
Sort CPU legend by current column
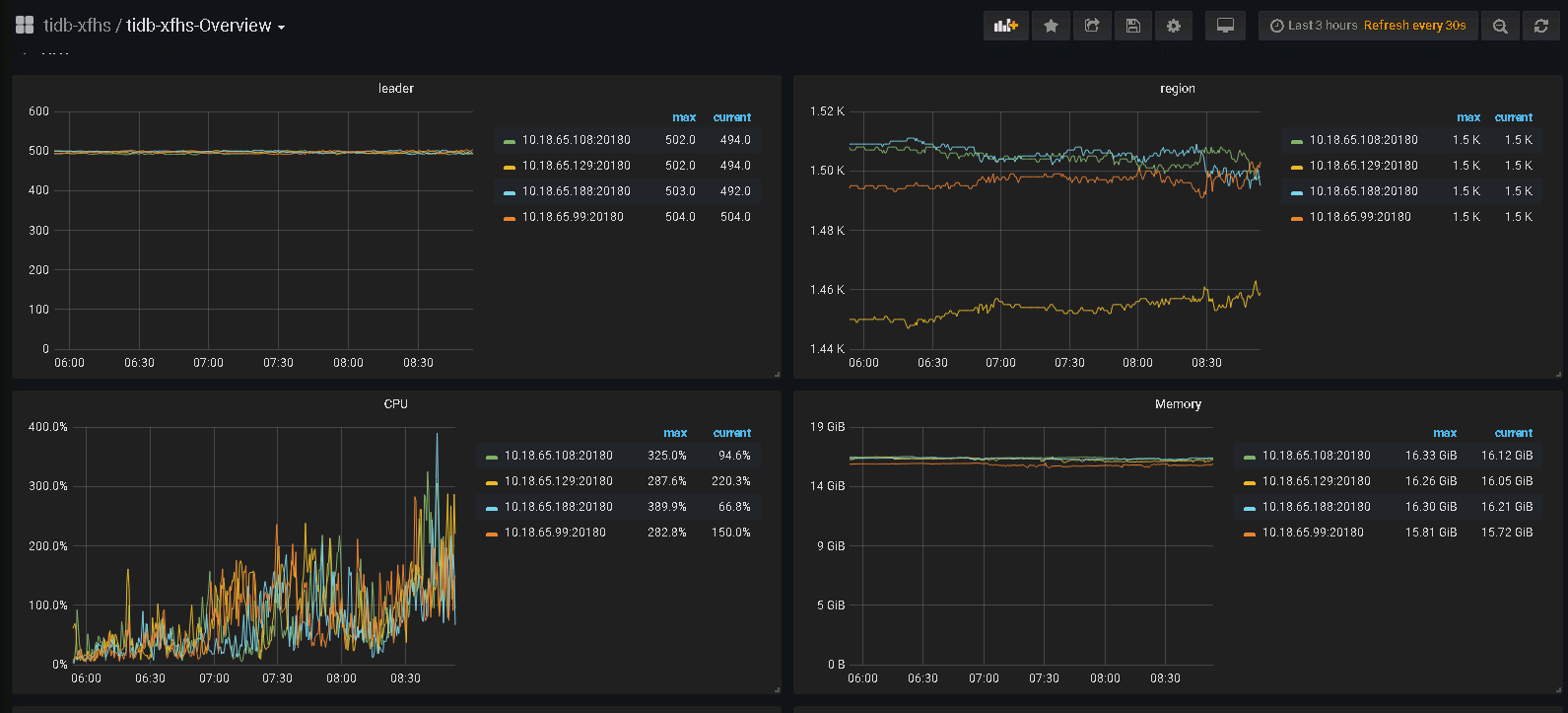pyautogui.click(x=731, y=433)
